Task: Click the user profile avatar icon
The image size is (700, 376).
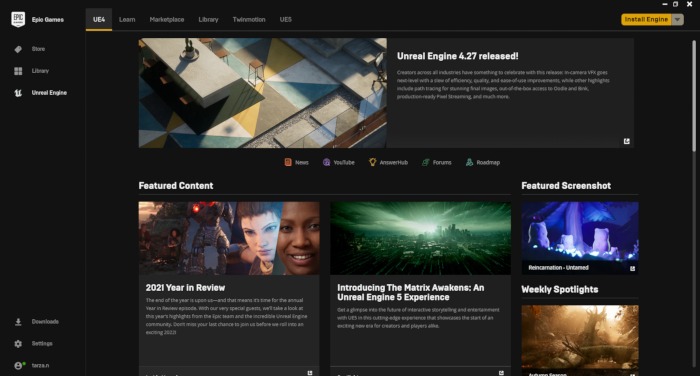Action: click(x=18, y=366)
